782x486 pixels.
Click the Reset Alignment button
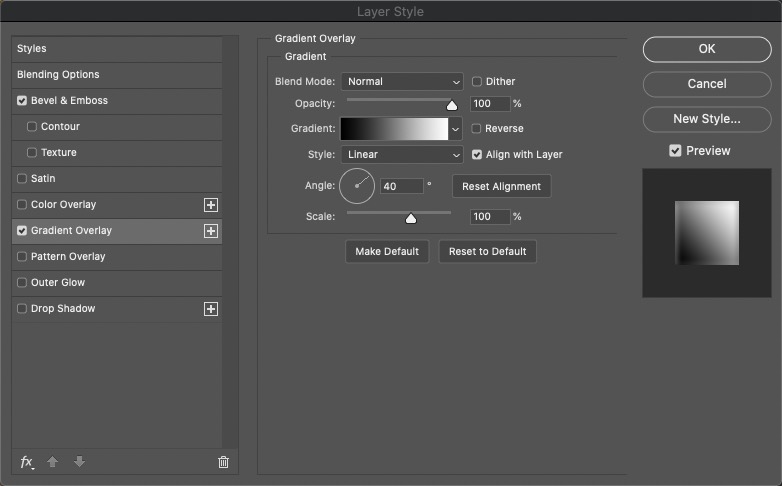(501, 186)
